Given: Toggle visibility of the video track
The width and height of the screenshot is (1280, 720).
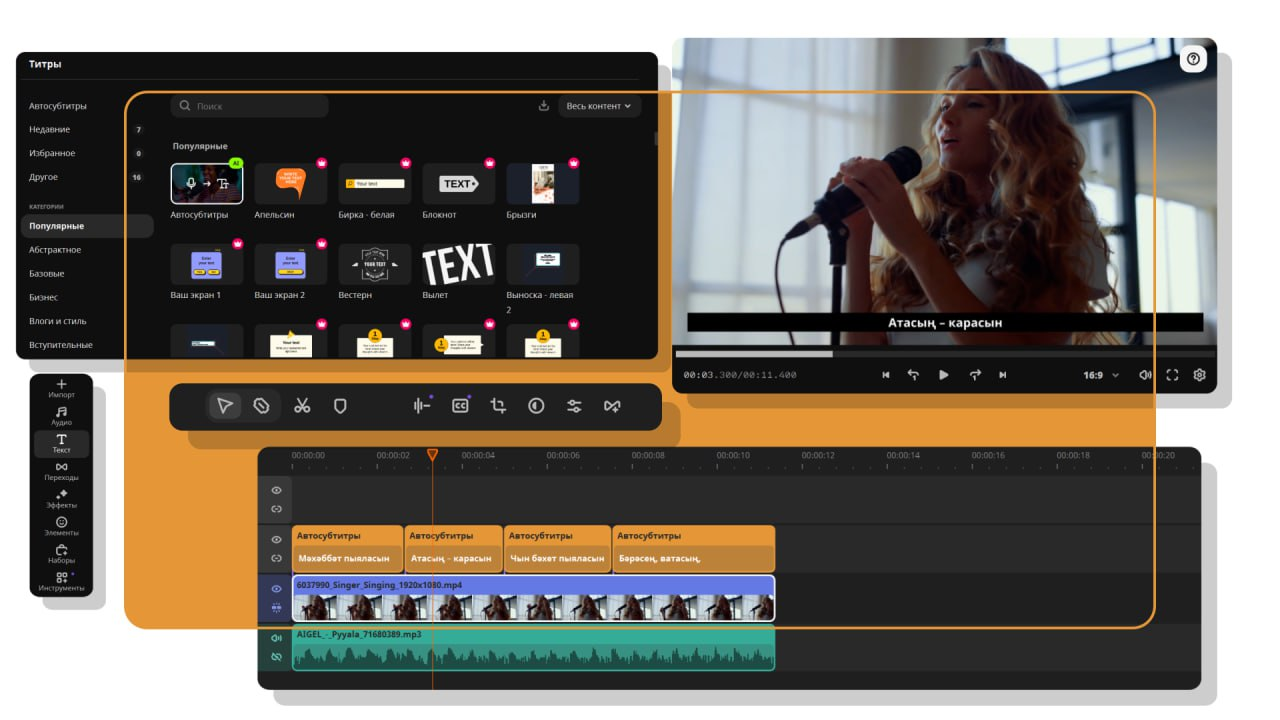Looking at the screenshot, I should (x=277, y=589).
